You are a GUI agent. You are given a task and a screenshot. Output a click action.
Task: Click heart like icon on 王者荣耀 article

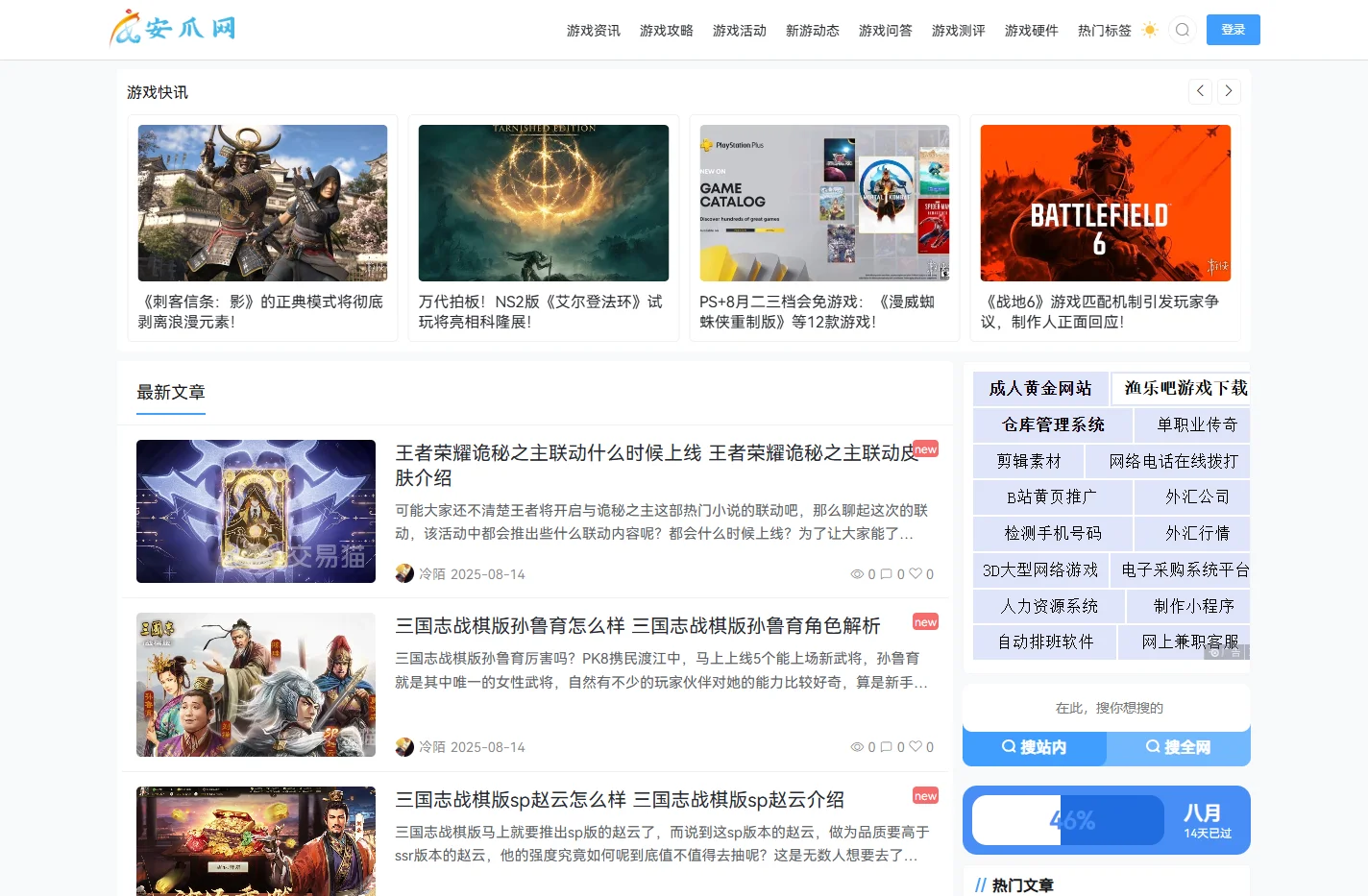pos(916,574)
